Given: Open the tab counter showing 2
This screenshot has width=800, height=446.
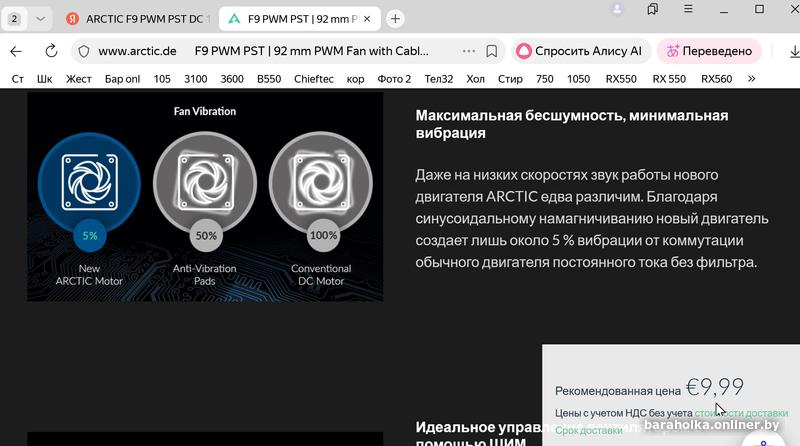Looking at the screenshot, I should (14, 19).
